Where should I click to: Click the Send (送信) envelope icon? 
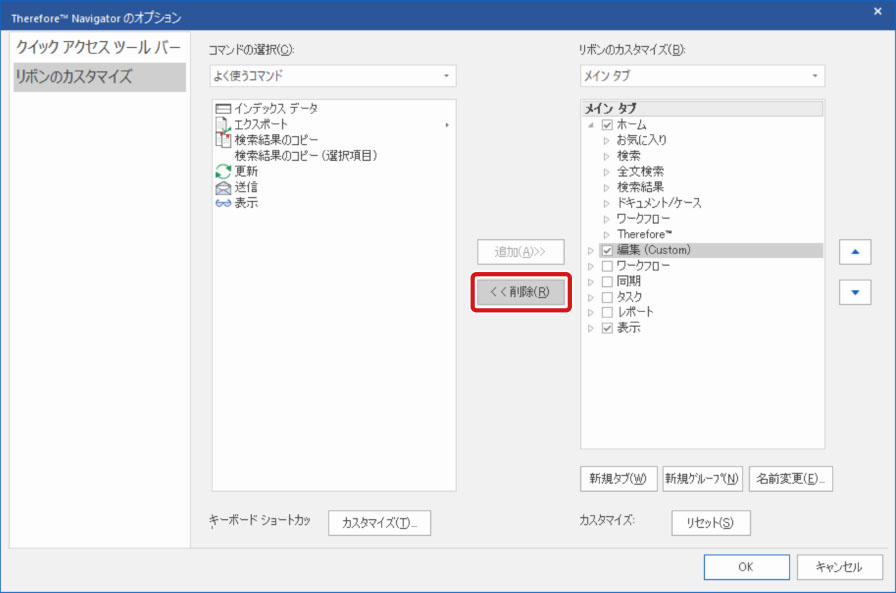223,187
